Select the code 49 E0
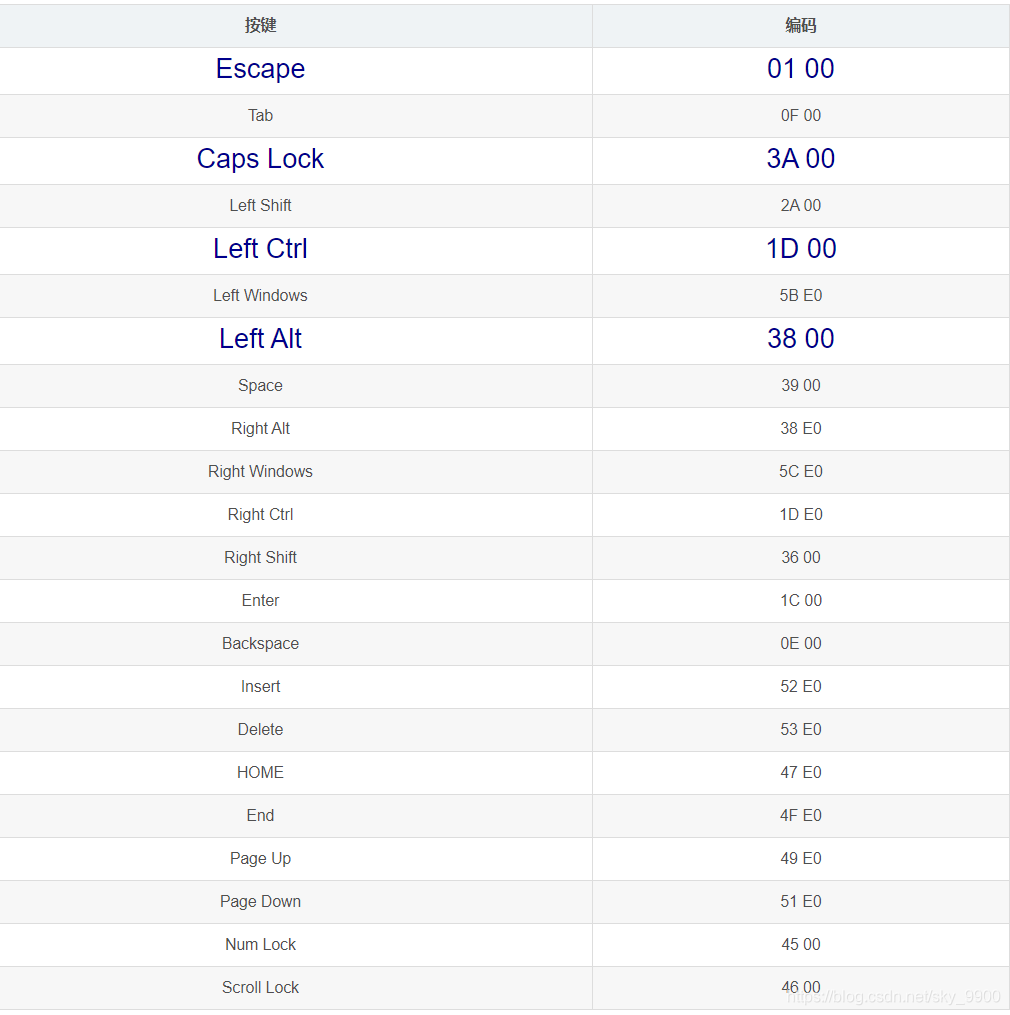The width and height of the screenshot is (1010, 1015). pos(801,858)
